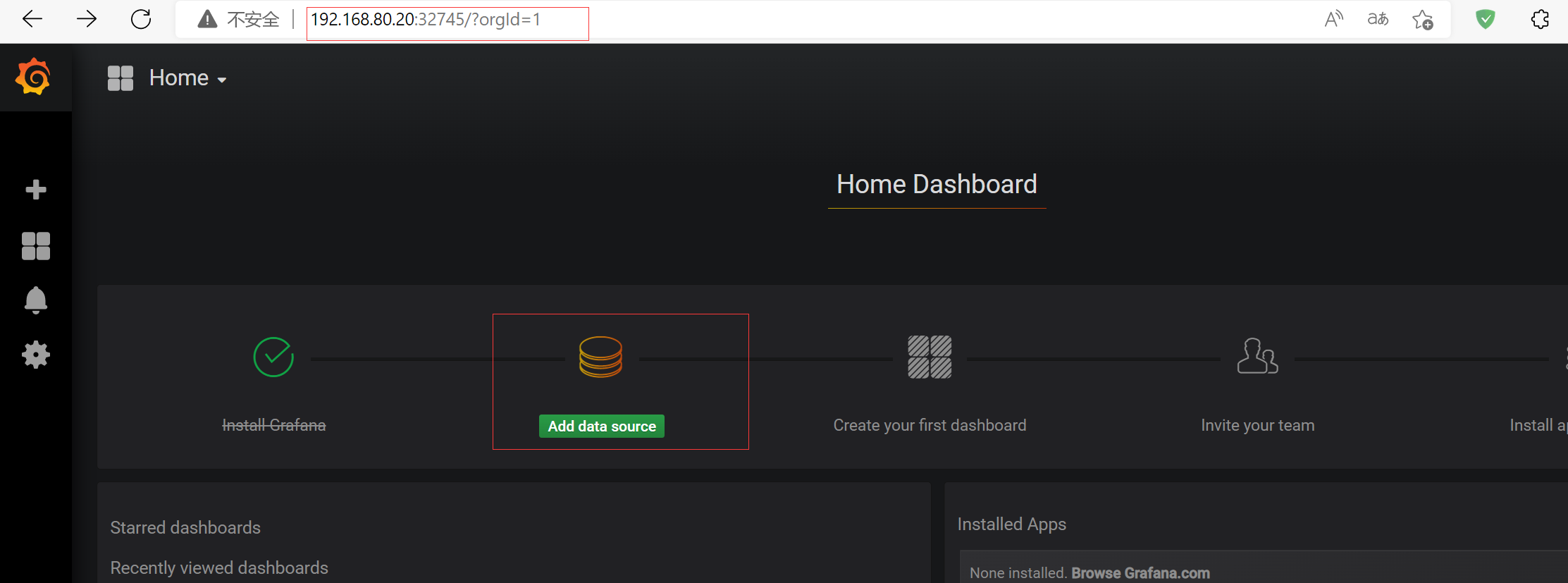This screenshot has height=583, width=1568.
Task: Click the Read aloud icon in address bar
Action: pos(1334,19)
